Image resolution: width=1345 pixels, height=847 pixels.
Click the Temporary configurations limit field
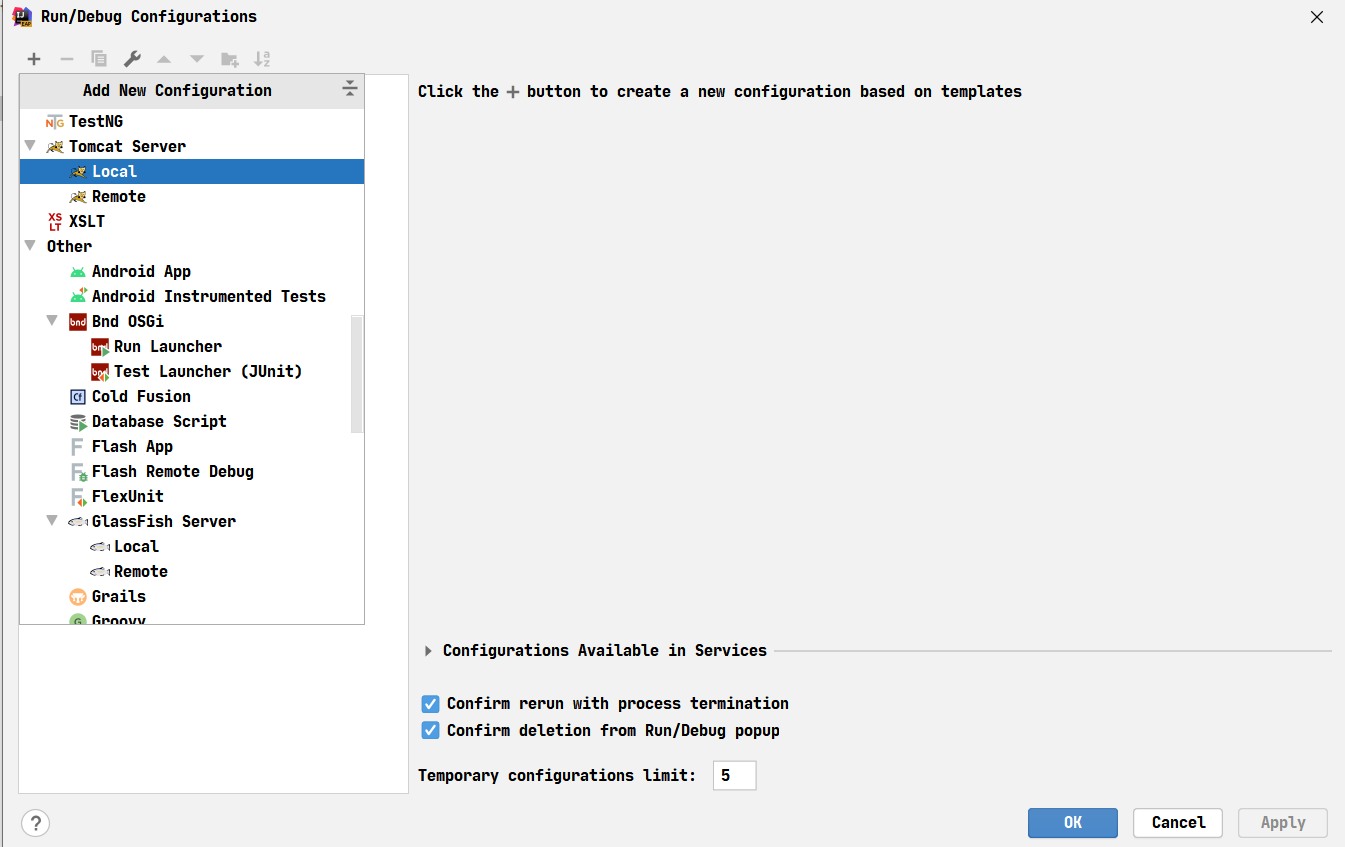734,776
